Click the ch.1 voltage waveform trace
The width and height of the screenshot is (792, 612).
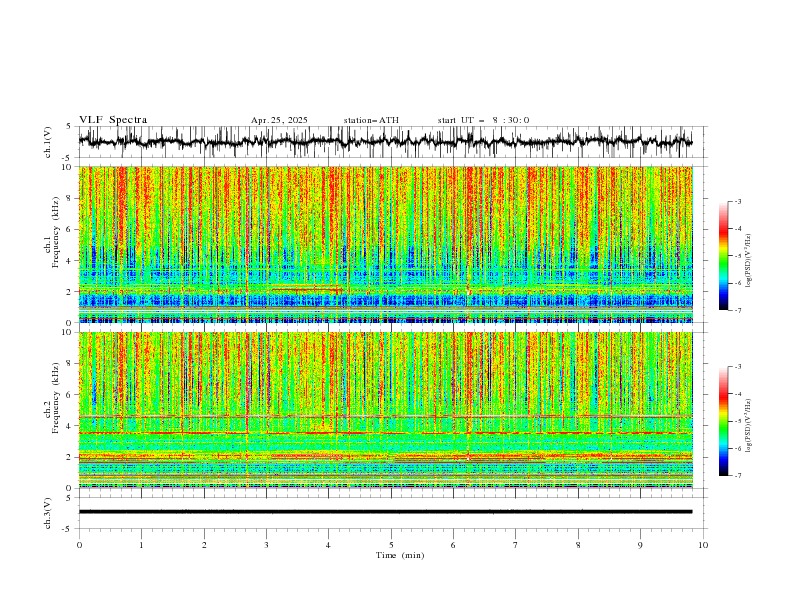(385, 142)
